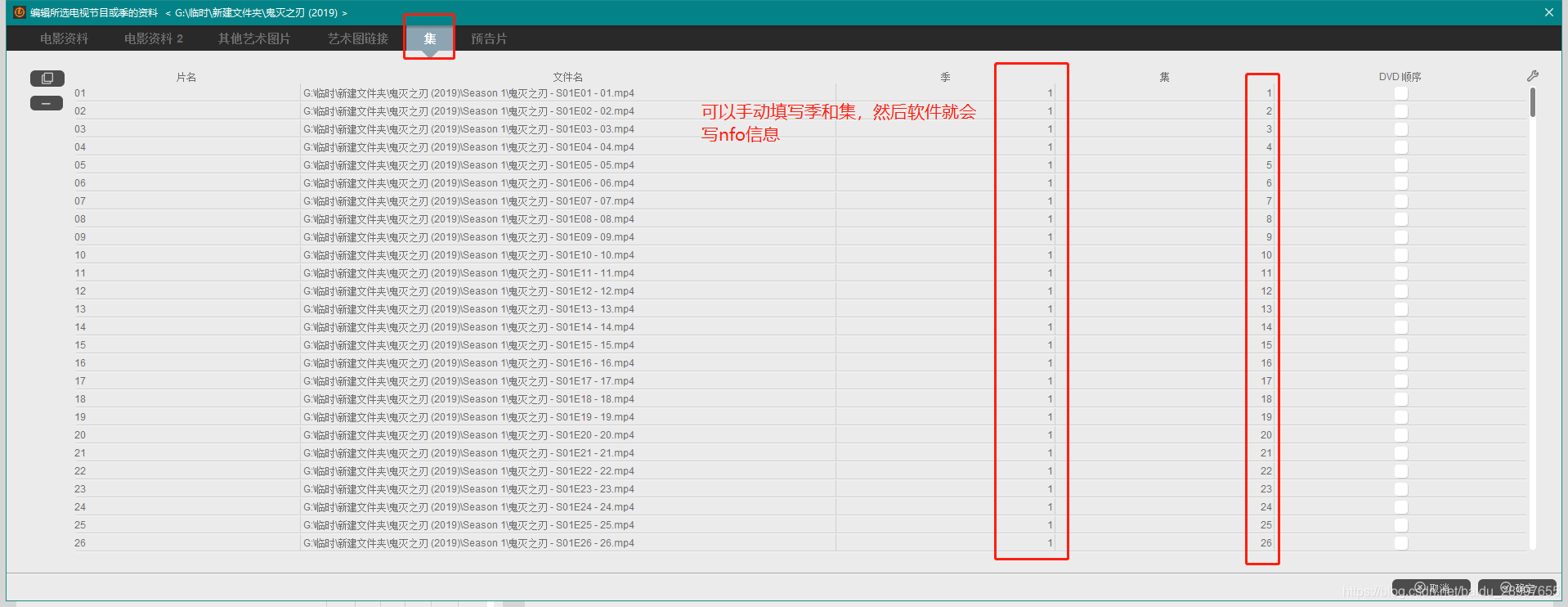Viewport: 1568px width, 607px height.
Task: Select title cell 14 in 片名 column
Action: click(x=186, y=327)
